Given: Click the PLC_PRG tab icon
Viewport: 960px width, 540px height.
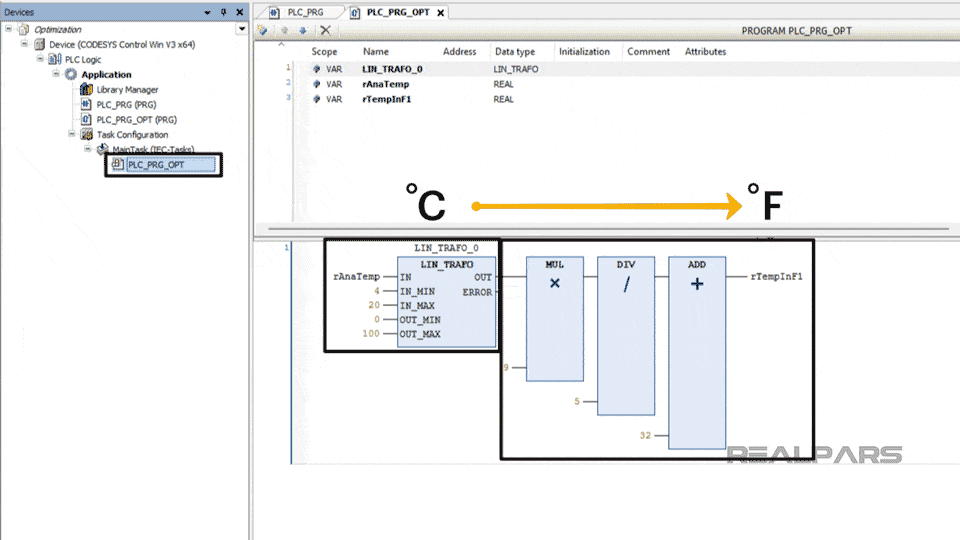Looking at the screenshot, I should pos(275,12).
